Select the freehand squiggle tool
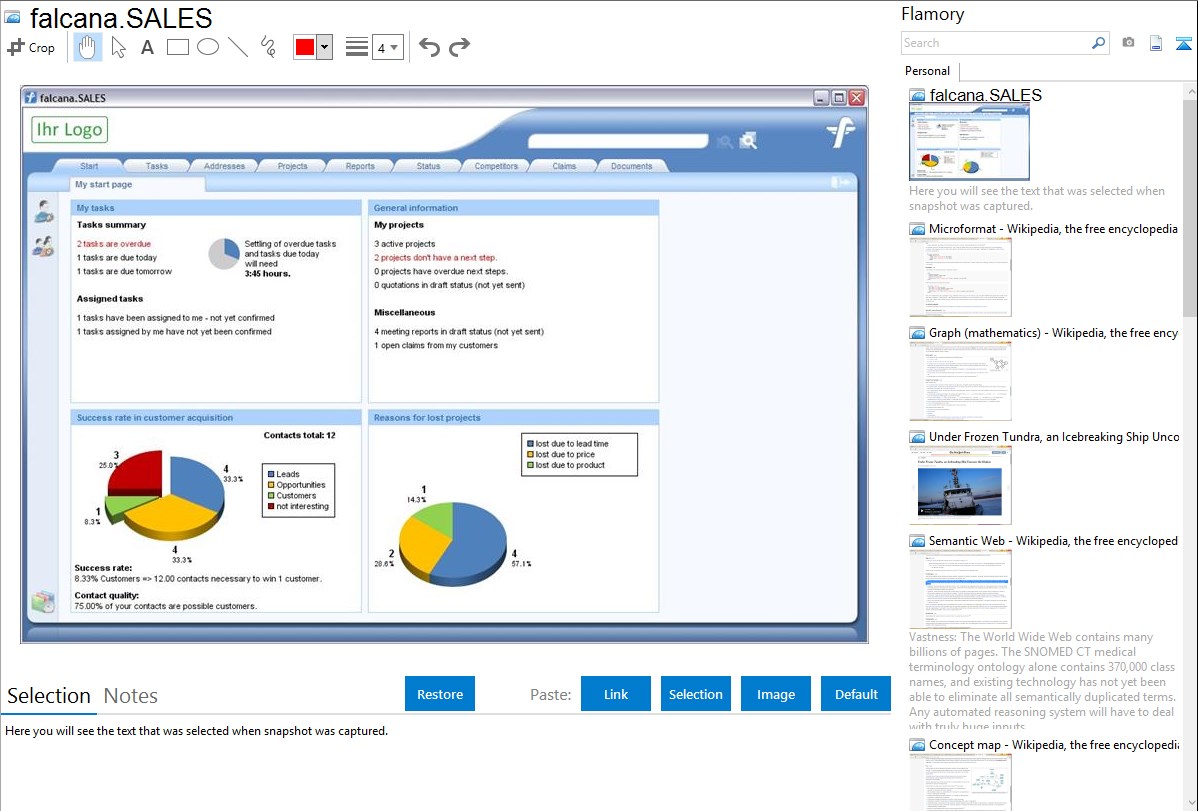Viewport: 1198px width, 811px height. click(268, 47)
